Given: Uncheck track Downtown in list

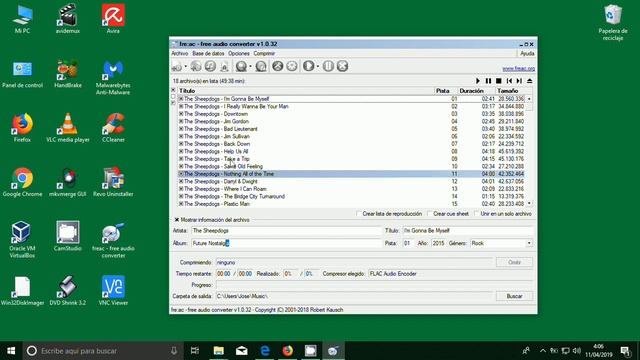Looking at the screenshot, I should pyautogui.click(x=181, y=114).
